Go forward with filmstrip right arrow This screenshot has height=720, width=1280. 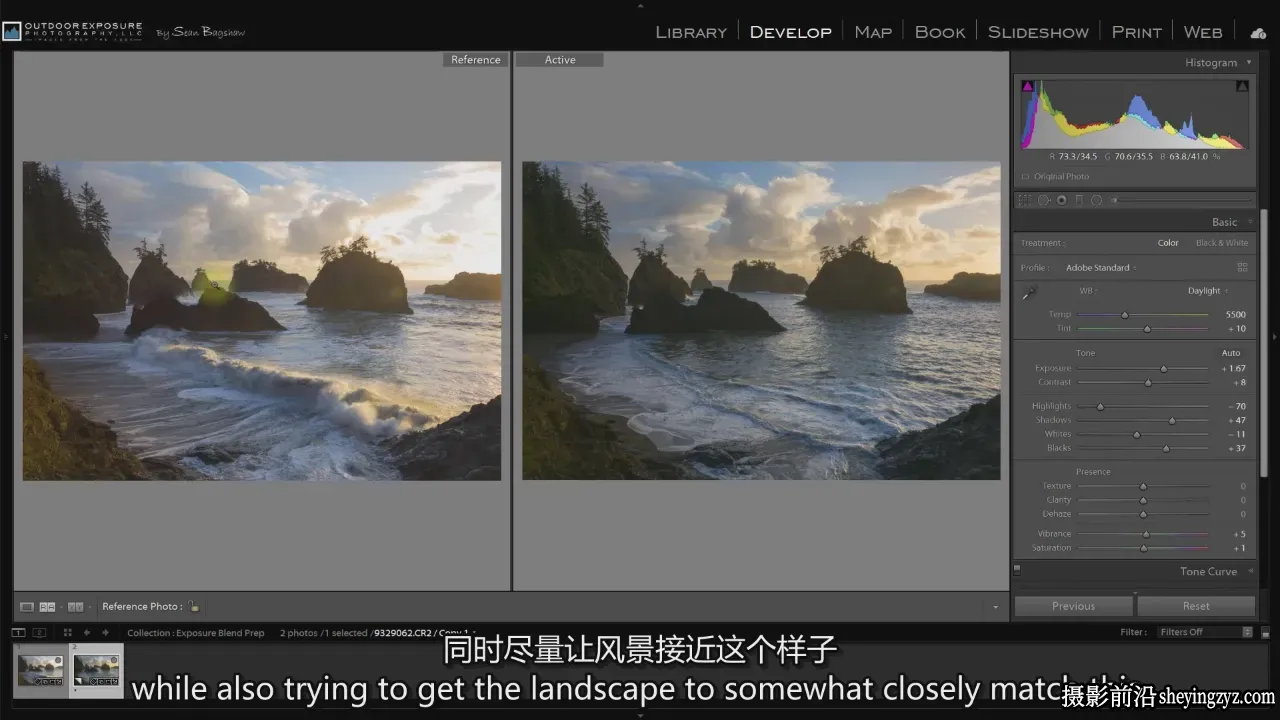[105, 632]
